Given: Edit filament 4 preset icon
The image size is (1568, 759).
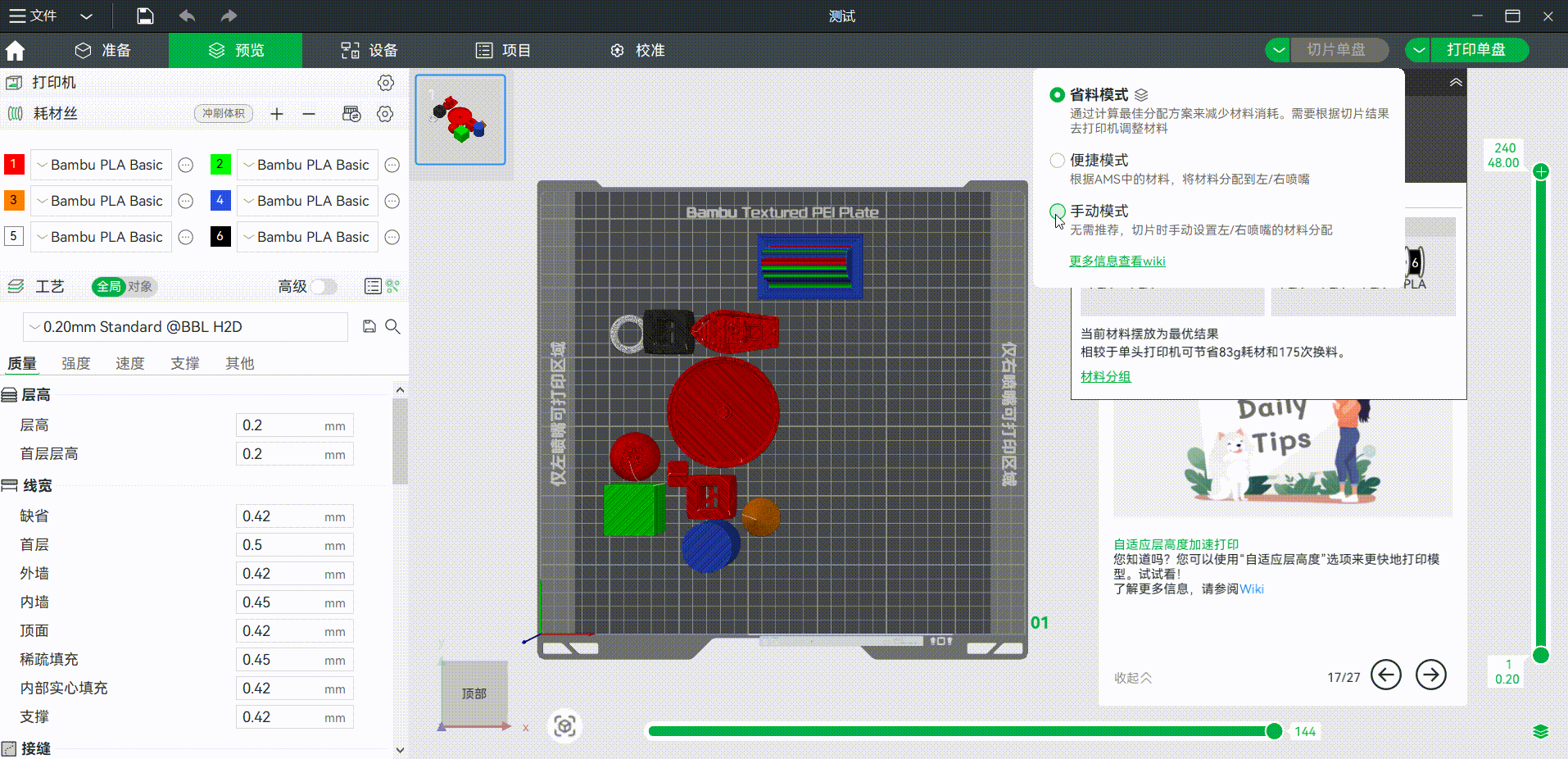Looking at the screenshot, I should tap(392, 201).
